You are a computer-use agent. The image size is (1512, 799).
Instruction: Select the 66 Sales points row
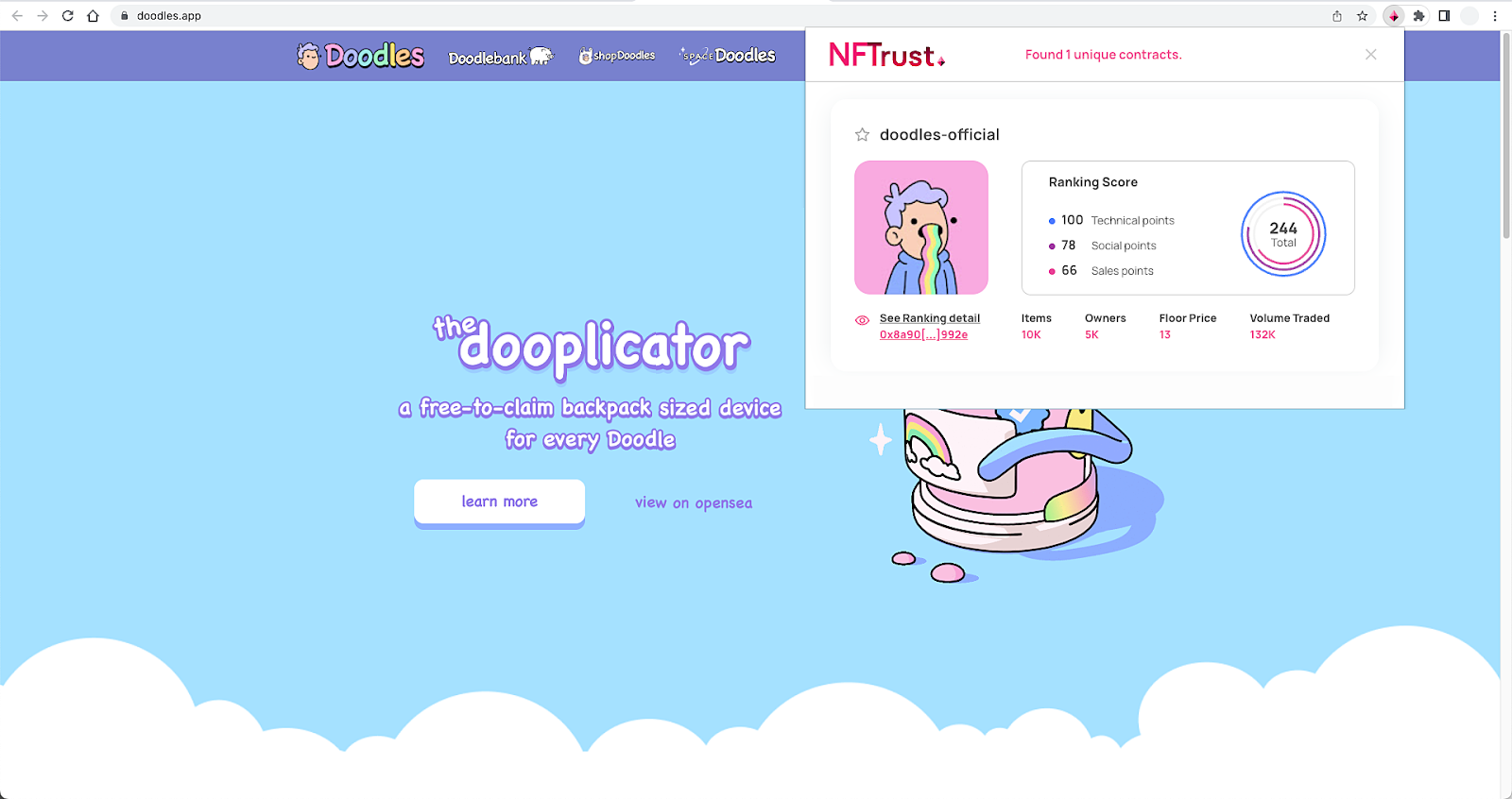point(1101,271)
